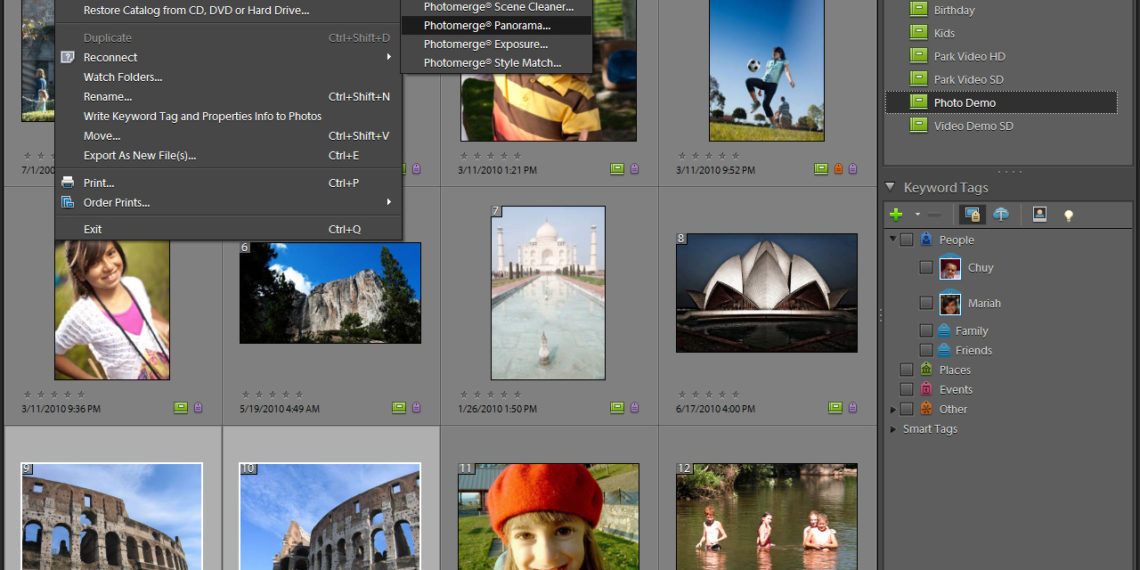Expand the Other tag category
1140x570 pixels.
tap(893, 409)
